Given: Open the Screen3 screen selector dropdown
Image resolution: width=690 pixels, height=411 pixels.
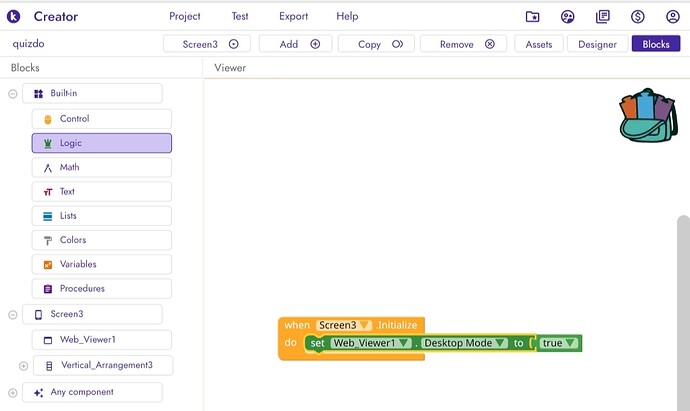Looking at the screenshot, I should pos(207,44).
